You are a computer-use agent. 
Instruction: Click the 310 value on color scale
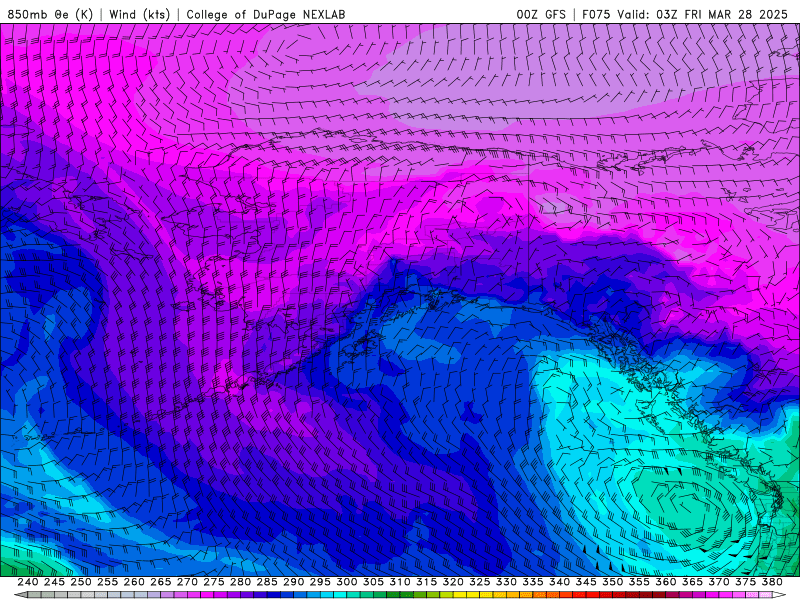pos(399,582)
